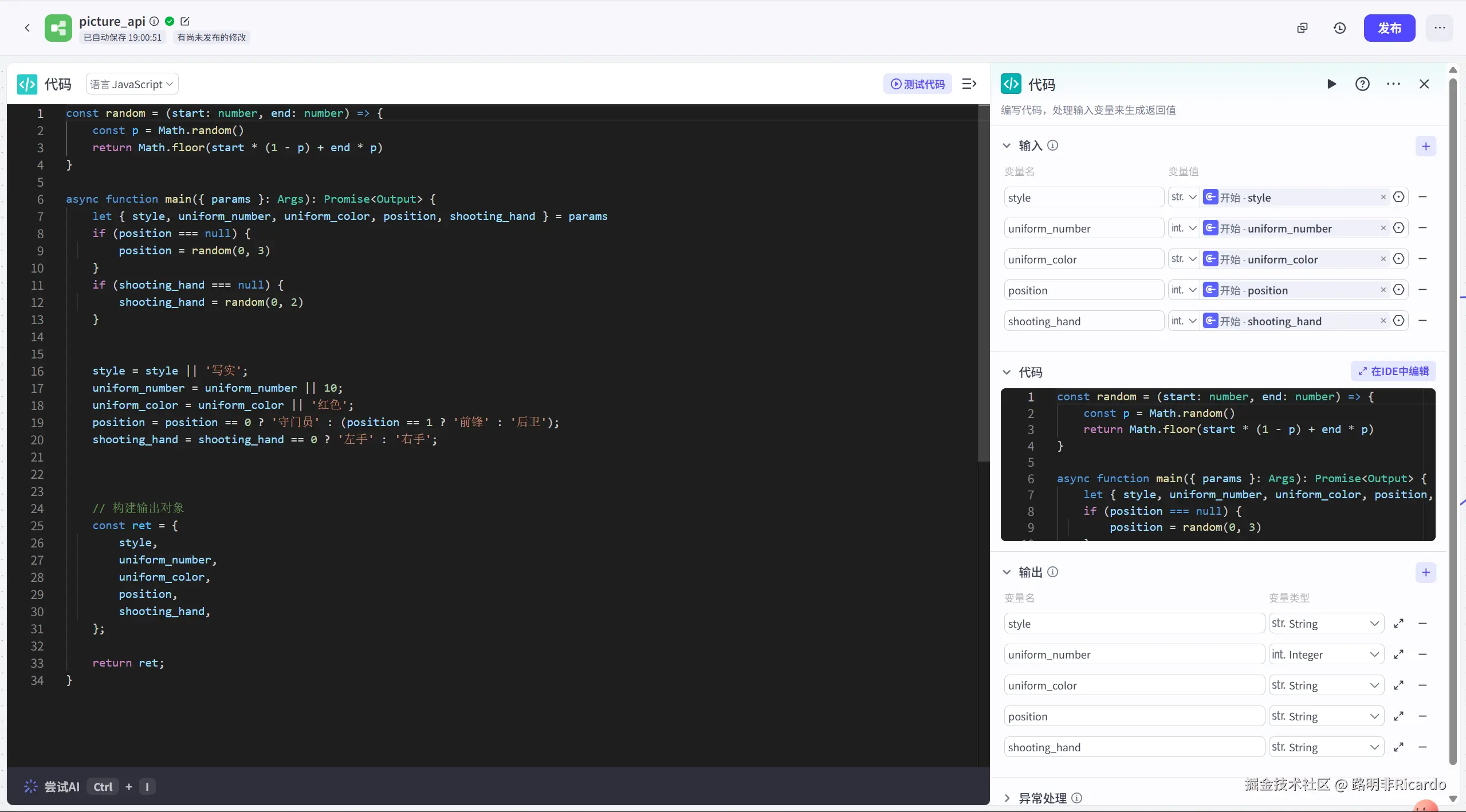Click the duplicate workflow icon

tap(1302, 28)
